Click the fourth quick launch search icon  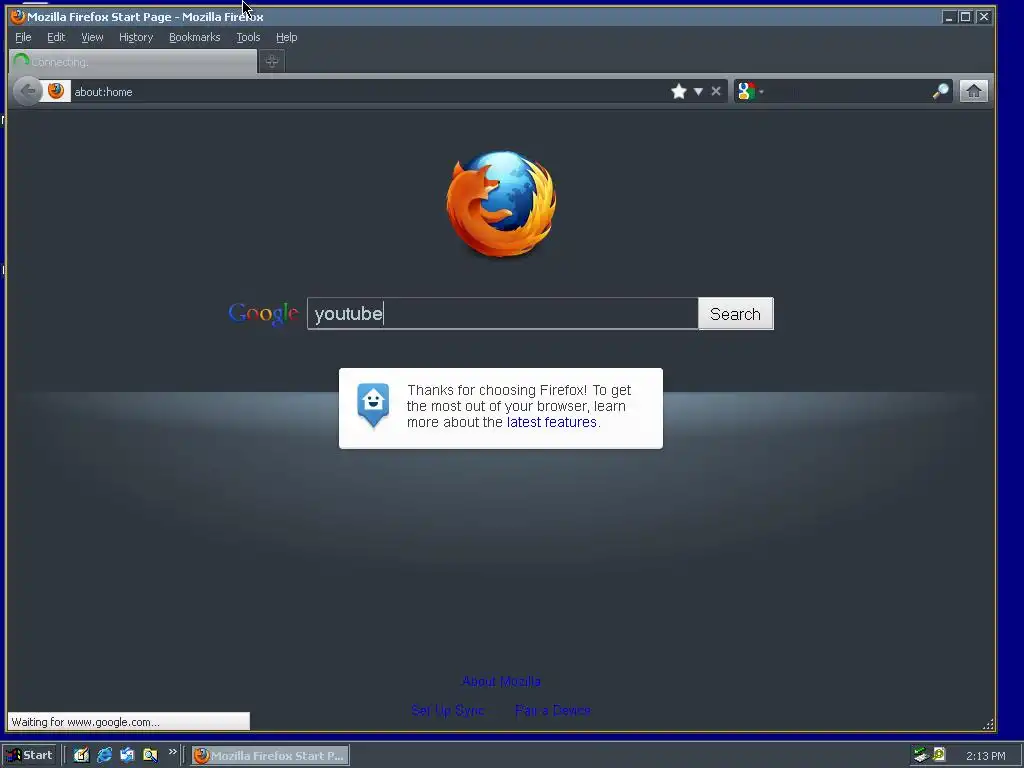click(150, 755)
